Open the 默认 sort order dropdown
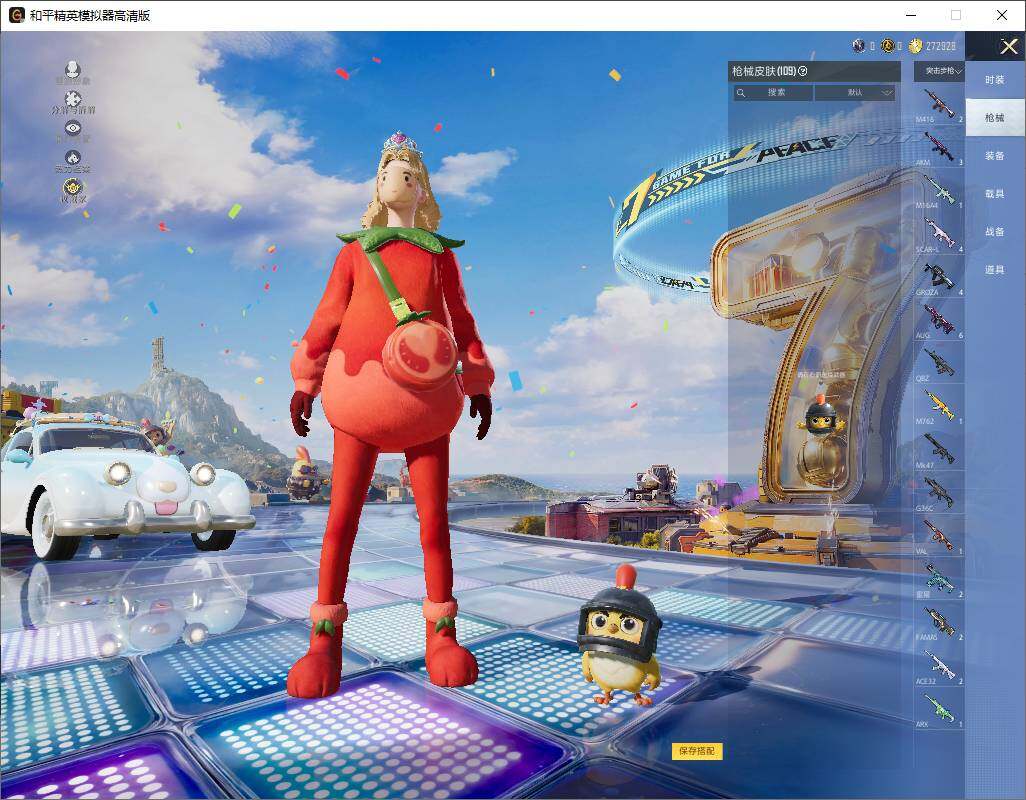Screen dimensions: 1026x800 click(x=855, y=93)
